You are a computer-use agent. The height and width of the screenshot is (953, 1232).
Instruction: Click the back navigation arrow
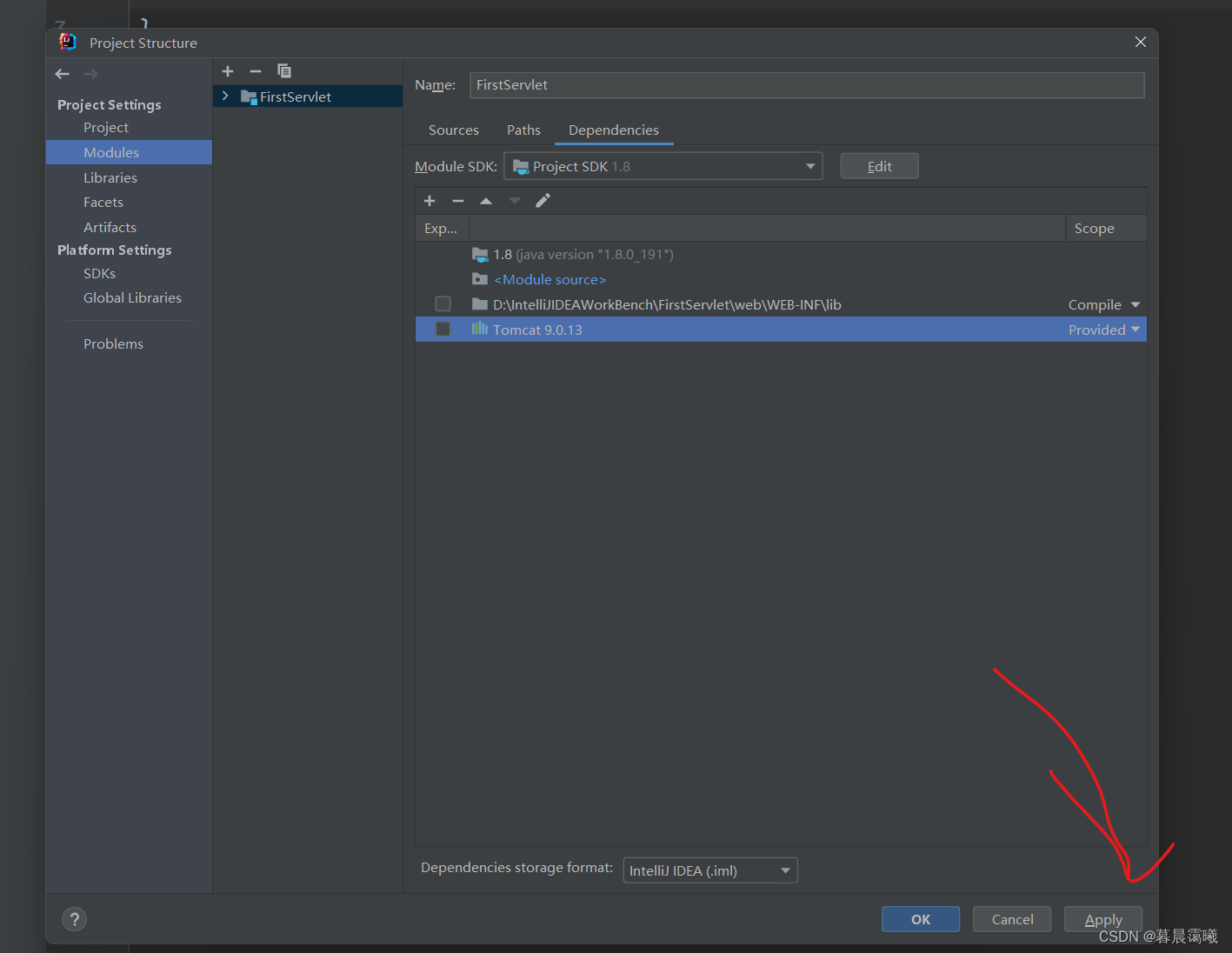coord(63,74)
